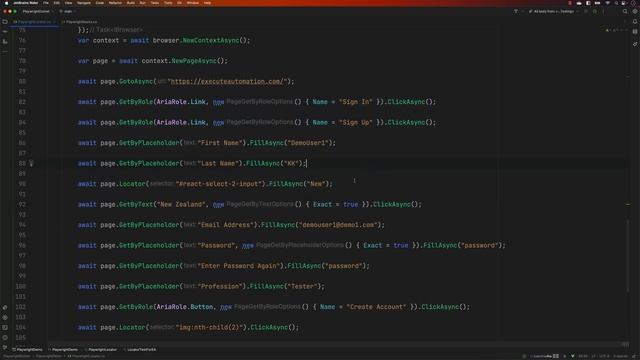Click the debug icon in the toolbar

[595, 11]
